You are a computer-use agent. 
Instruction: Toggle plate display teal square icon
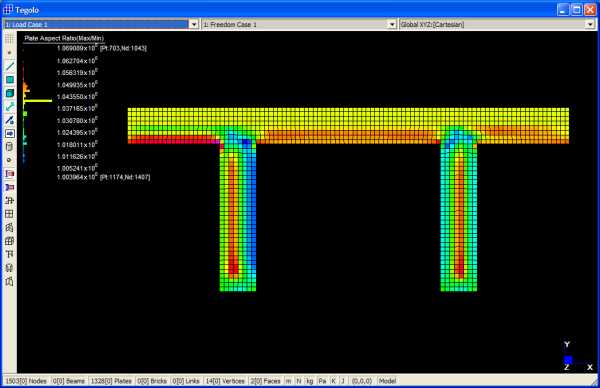click(10, 80)
